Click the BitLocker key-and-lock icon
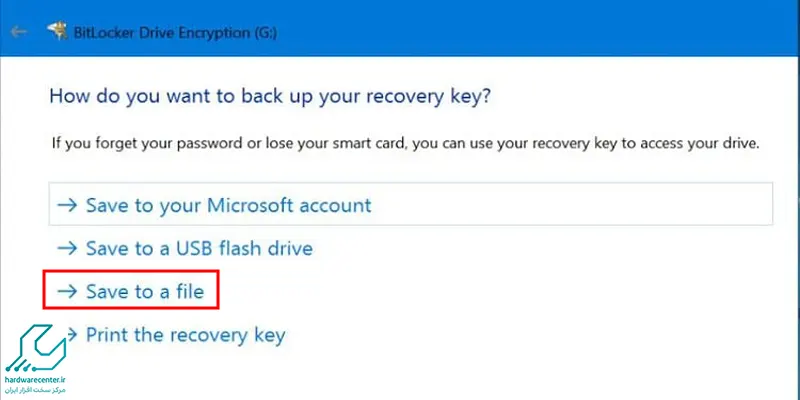This screenshot has width=800, height=400. coord(57,31)
